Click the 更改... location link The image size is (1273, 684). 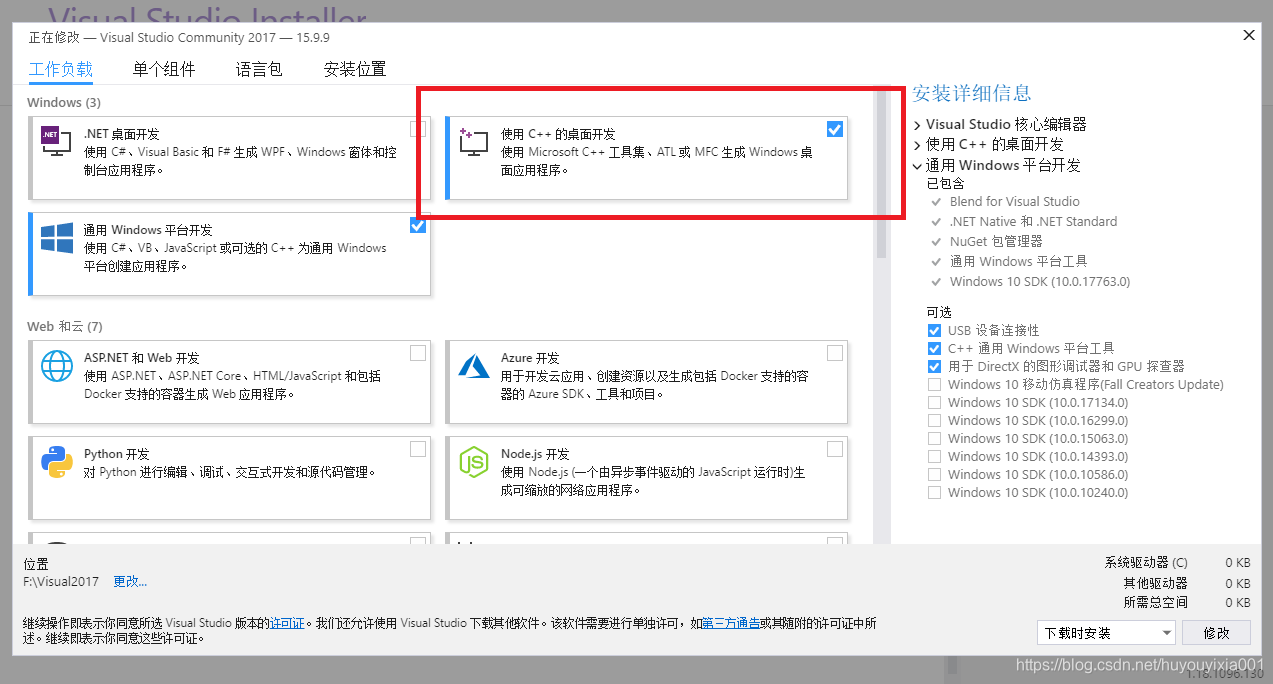[x=130, y=581]
